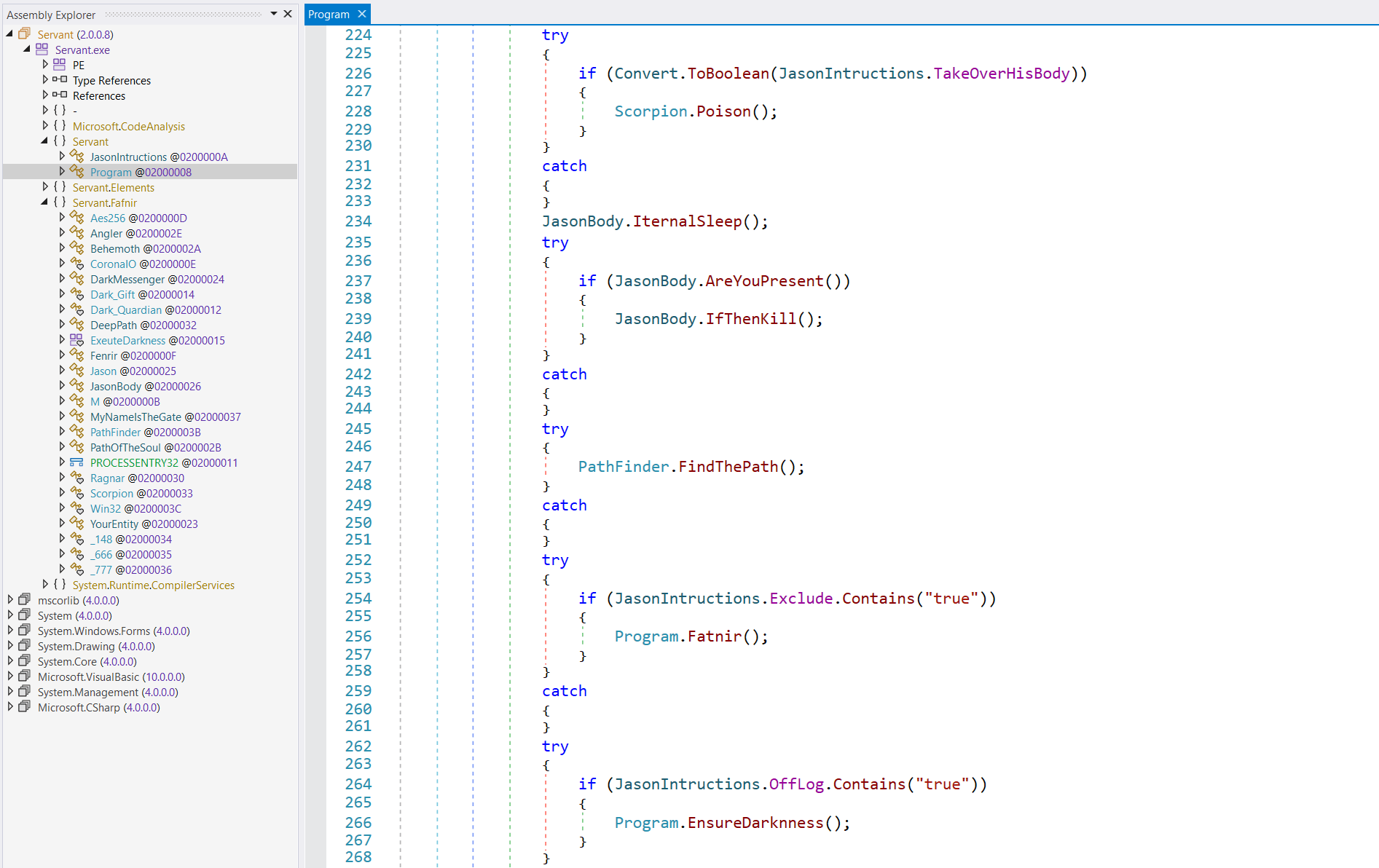This screenshot has width=1379, height=868.
Task: Click the Program class icon in tree
Action: (76, 171)
